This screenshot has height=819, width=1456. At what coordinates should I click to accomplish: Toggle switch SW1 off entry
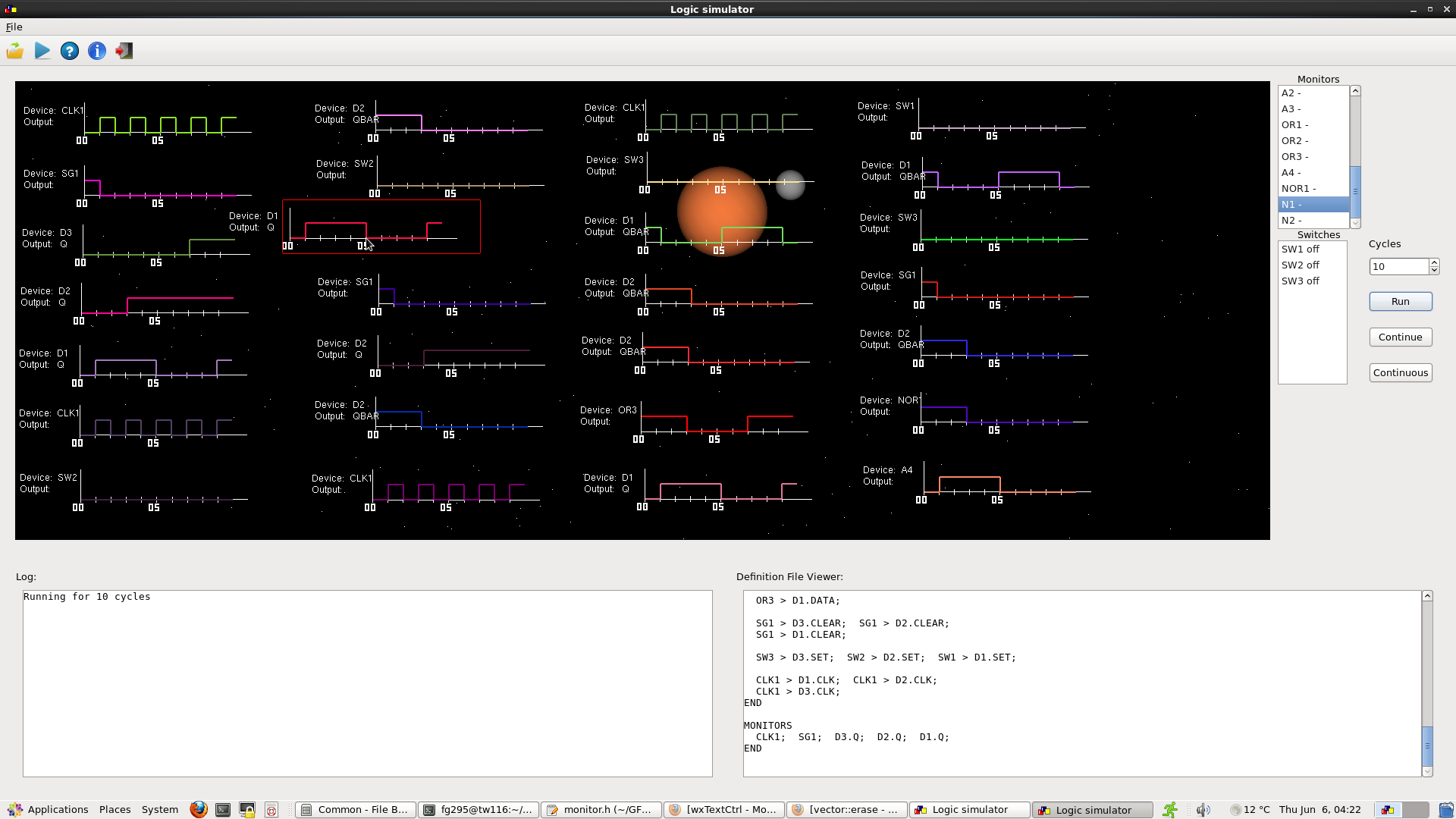click(x=1300, y=249)
